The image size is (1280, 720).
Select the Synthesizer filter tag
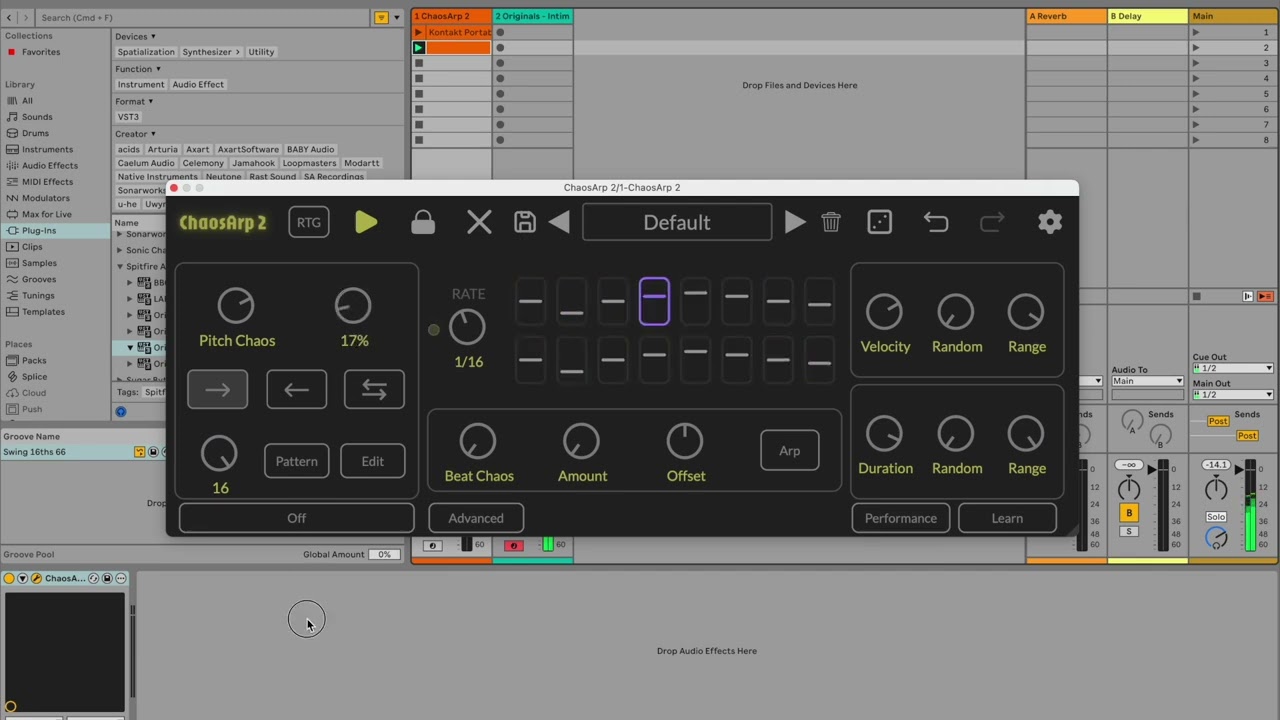pyautogui.click(x=210, y=52)
